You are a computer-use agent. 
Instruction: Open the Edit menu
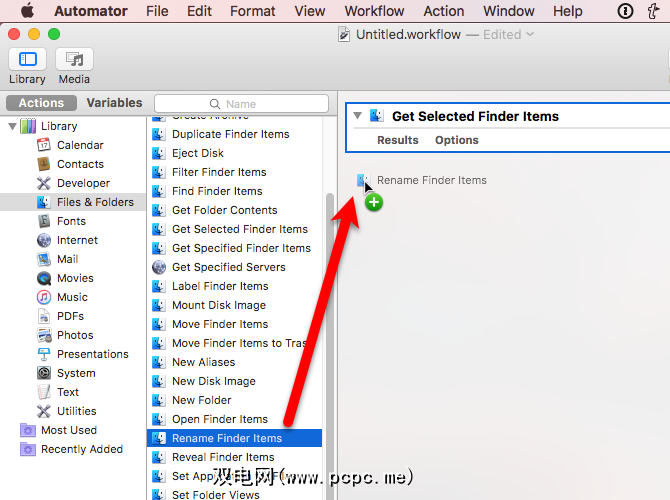pyautogui.click(x=199, y=11)
